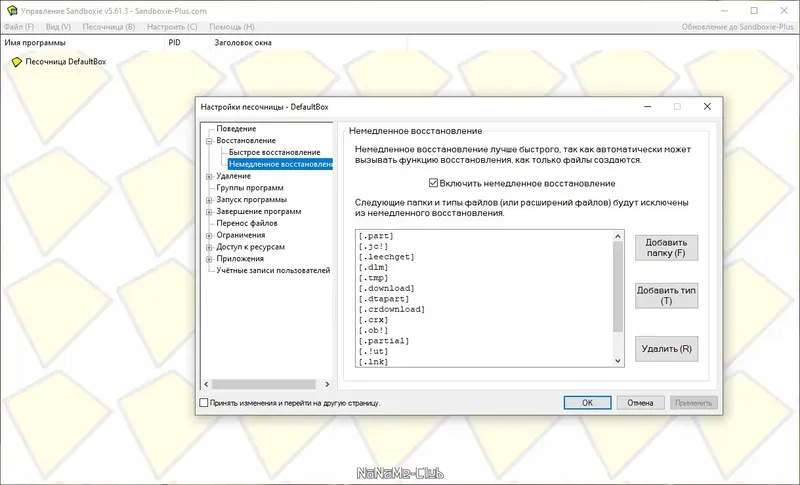Select the [.dtapart] list entry
This screenshot has width=800, height=485.
pos(384,299)
